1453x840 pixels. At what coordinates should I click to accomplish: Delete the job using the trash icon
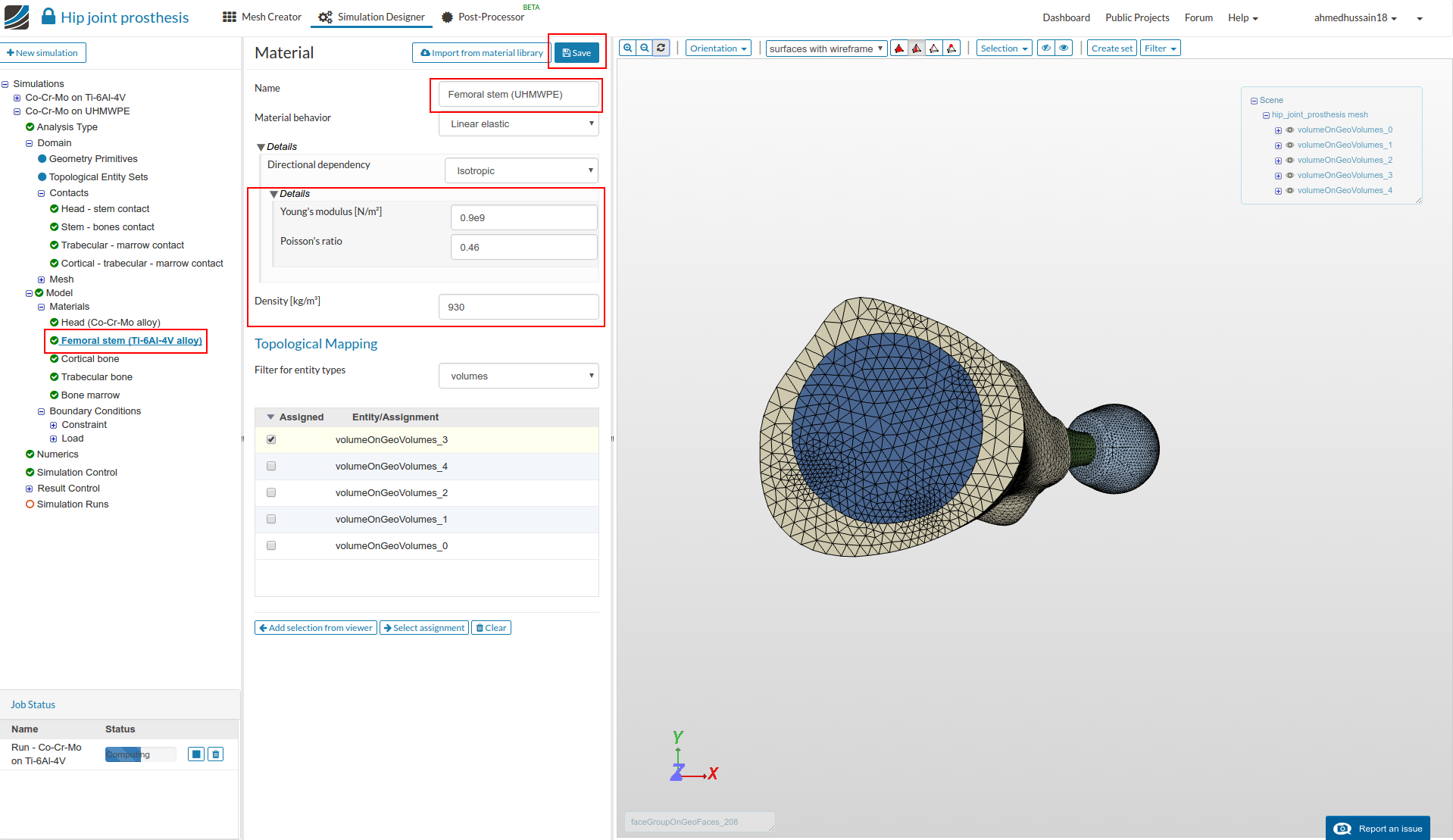tap(216, 754)
